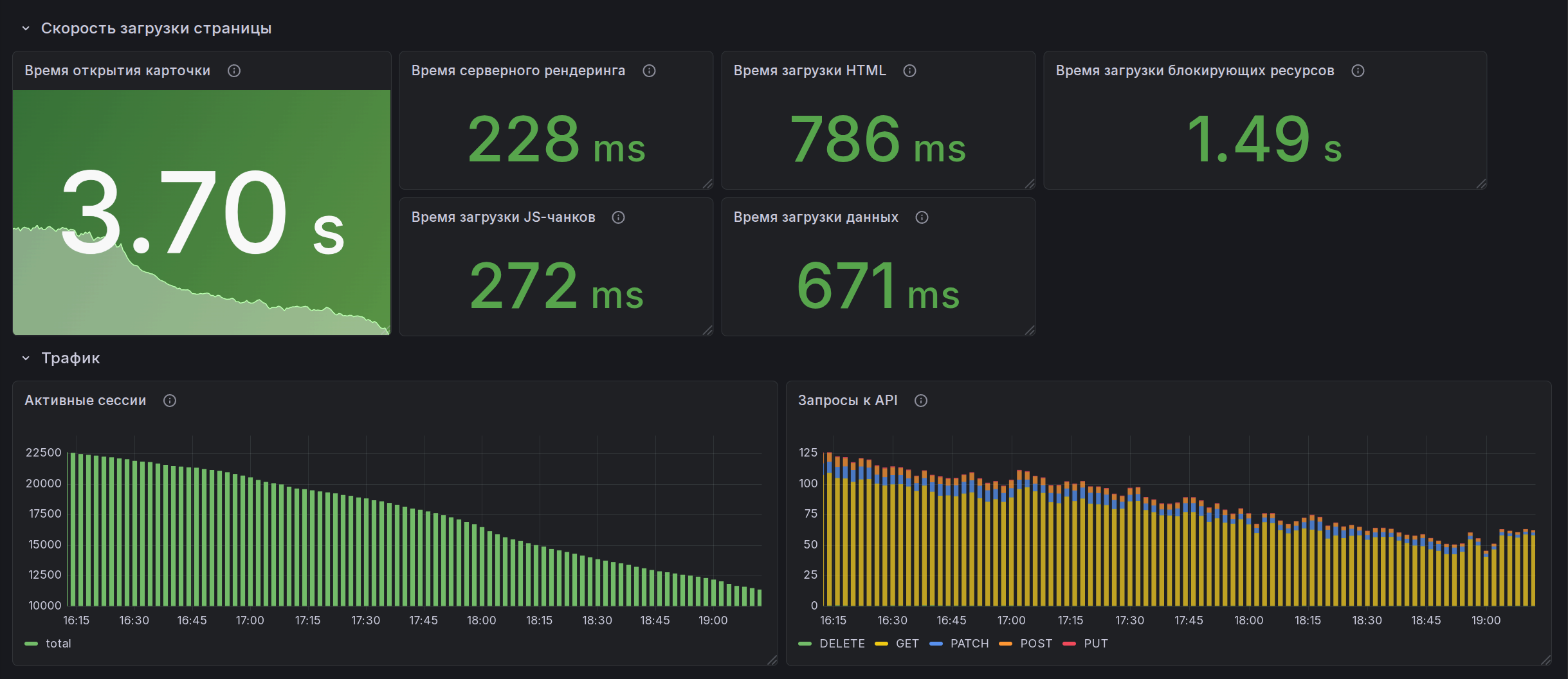Viewport: 1568px width, 679px height.
Task: Click 19:00 time label in Запросы к API chart
Action: 1486,620
